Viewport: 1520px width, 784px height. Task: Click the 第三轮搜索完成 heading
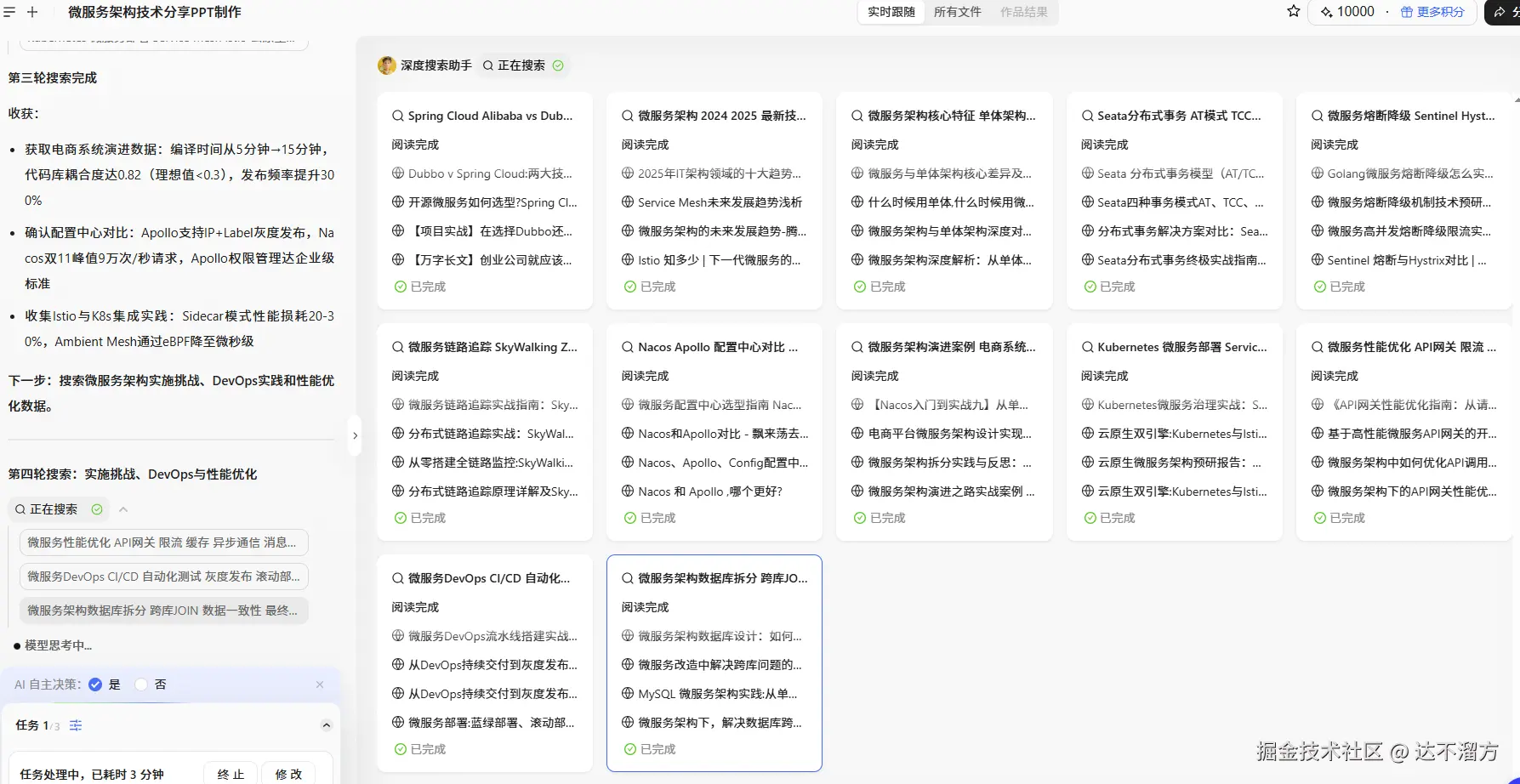(53, 77)
